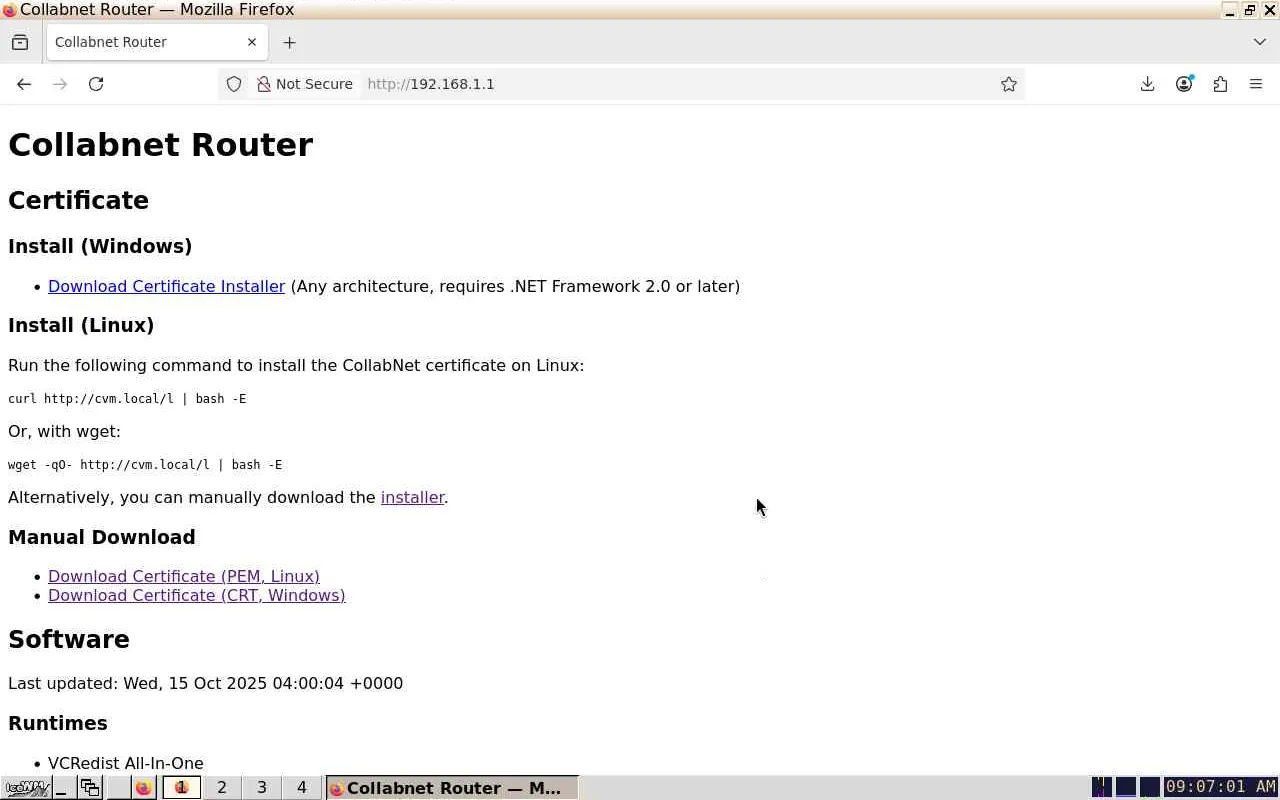Screen dimensions: 1280x800
Task: Click the forward navigation arrow
Action: (x=60, y=84)
